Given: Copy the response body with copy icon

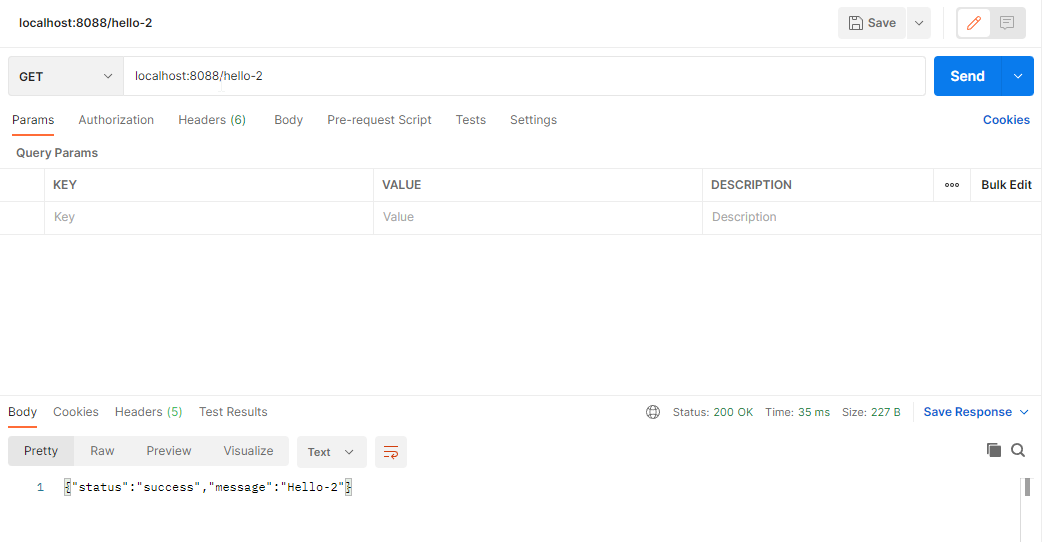Looking at the screenshot, I should point(993,450).
